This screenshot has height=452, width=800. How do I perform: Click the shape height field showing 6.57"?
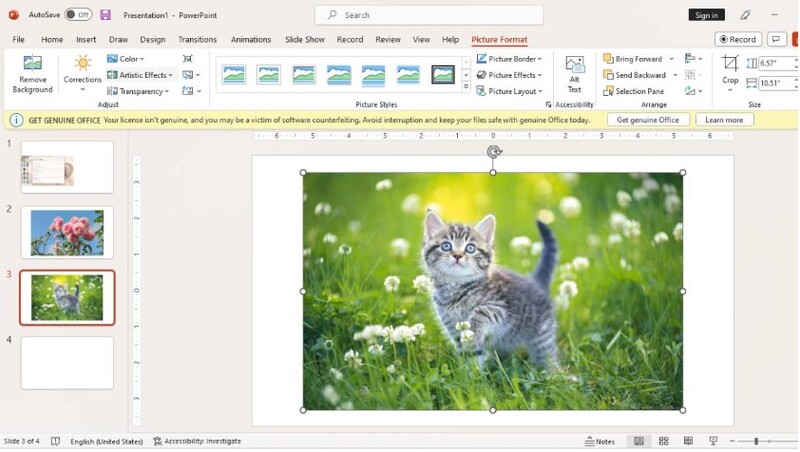(x=777, y=63)
